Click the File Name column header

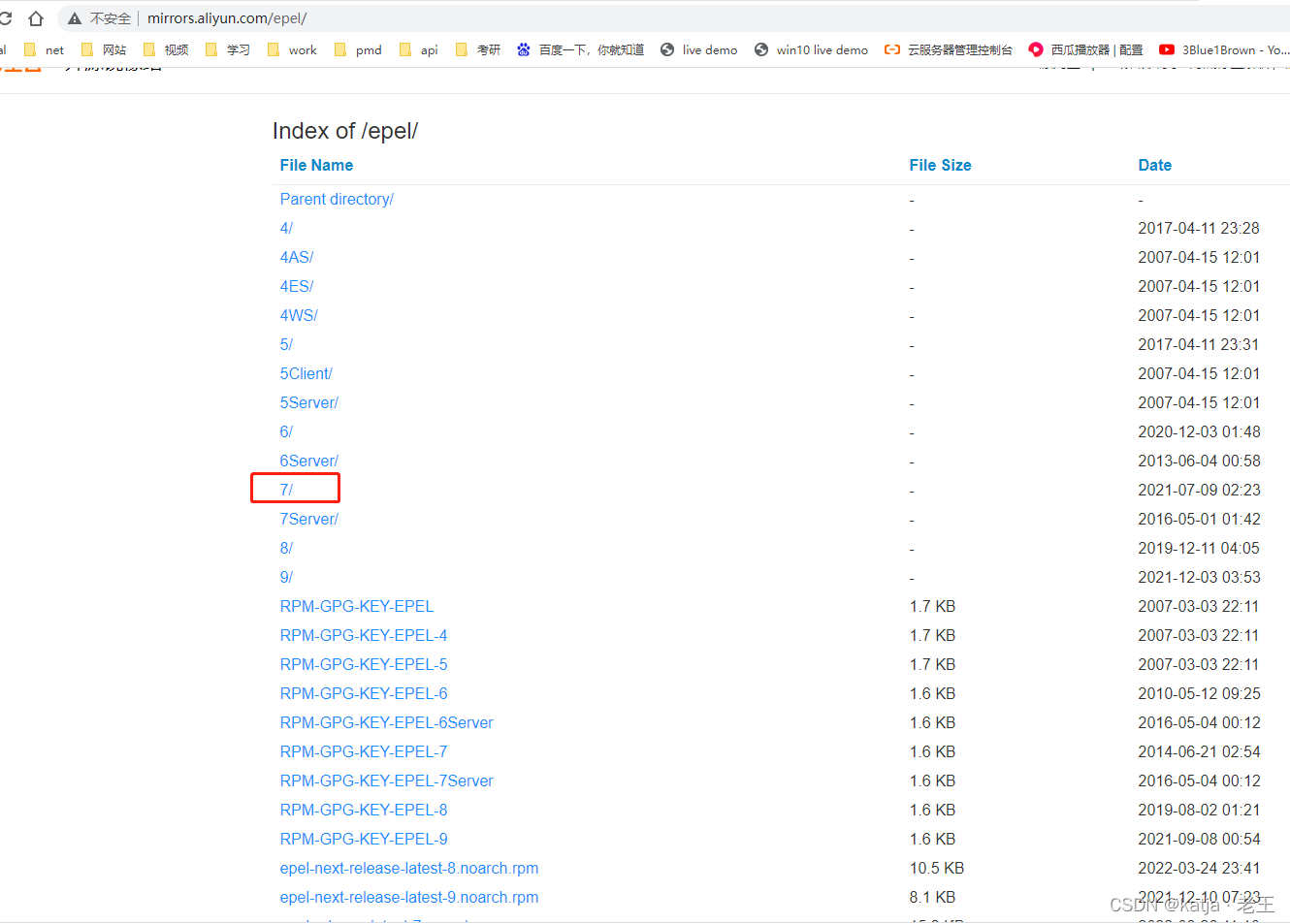(316, 165)
